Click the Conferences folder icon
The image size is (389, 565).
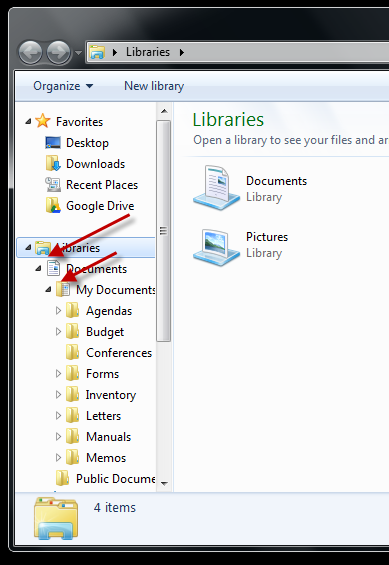72,352
